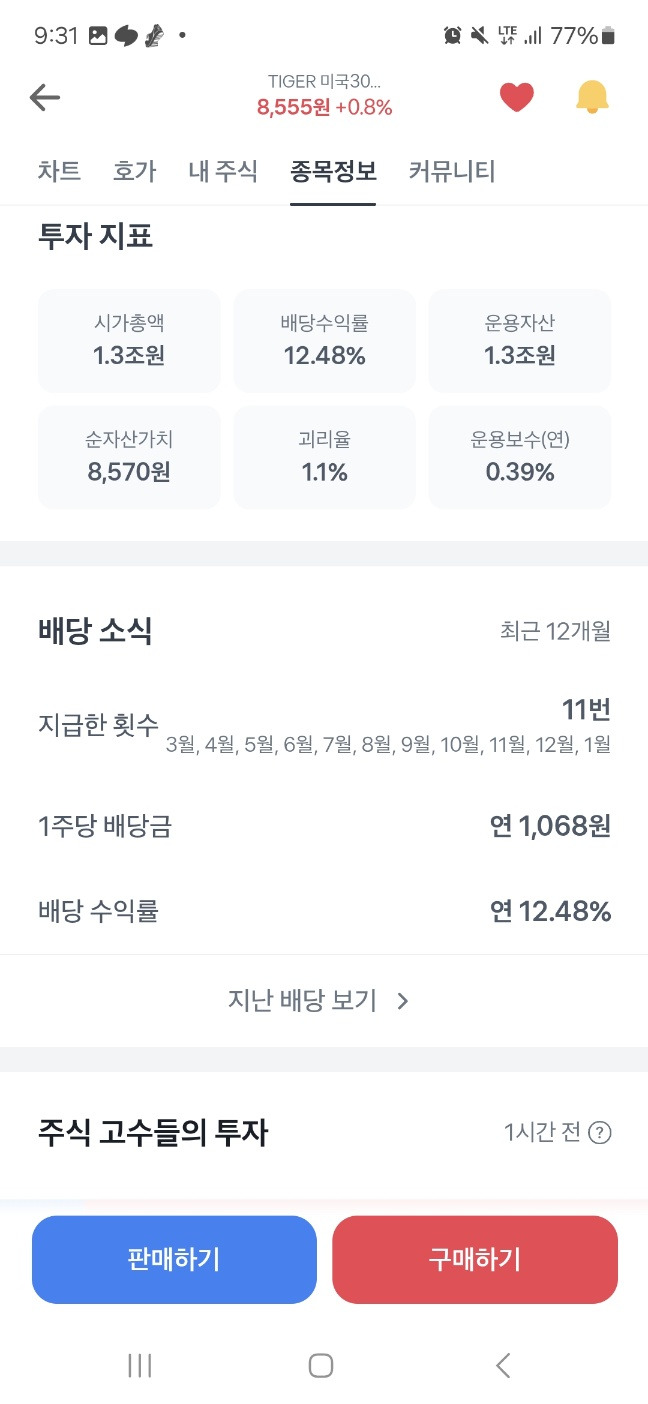The image size is (648, 1404).
Task: Select the 종목정보 tab
Action: tap(333, 171)
